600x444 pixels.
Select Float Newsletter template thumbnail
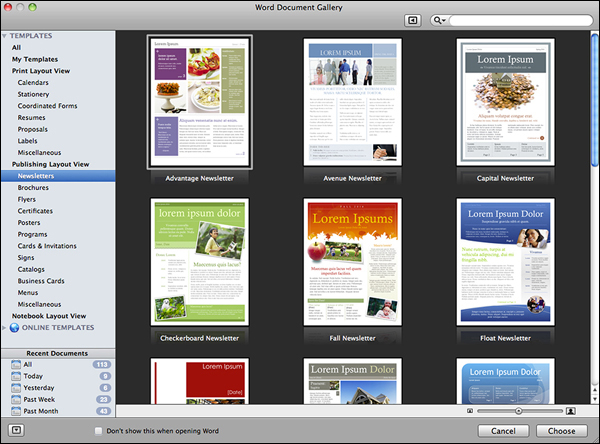coord(505,262)
